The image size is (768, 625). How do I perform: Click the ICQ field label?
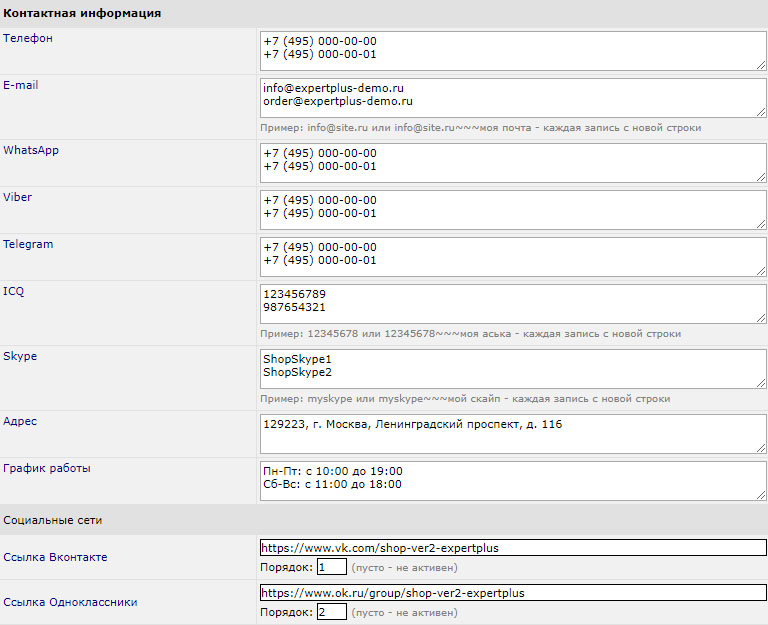point(14,291)
